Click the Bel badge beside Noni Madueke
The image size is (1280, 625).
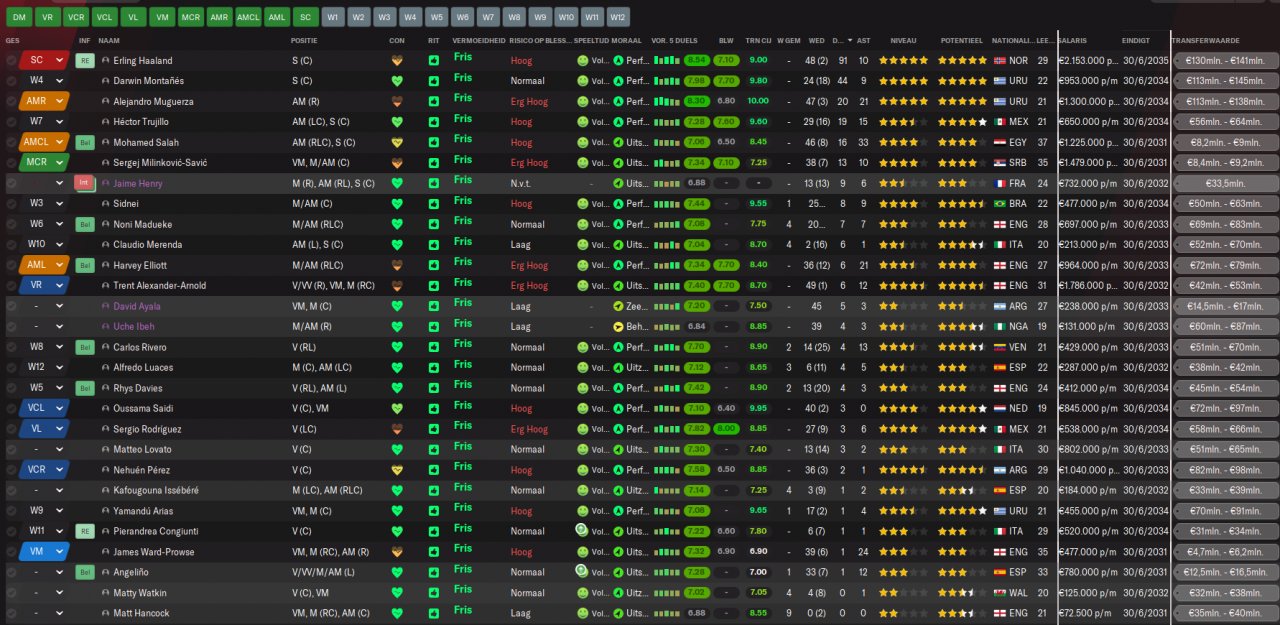click(x=84, y=224)
